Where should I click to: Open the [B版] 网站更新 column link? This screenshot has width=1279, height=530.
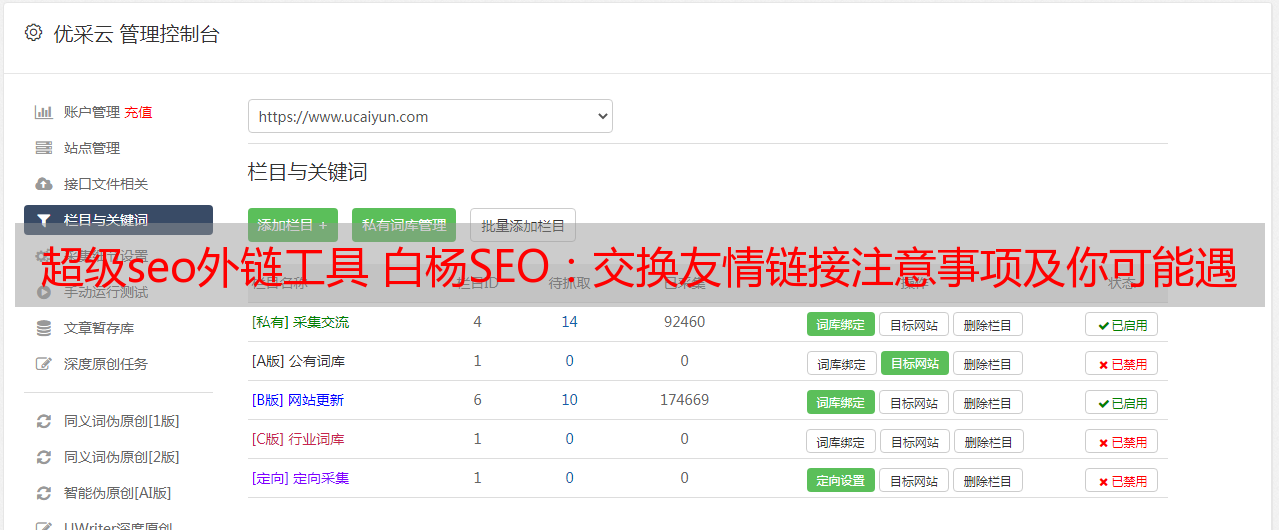click(x=298, y=400)
